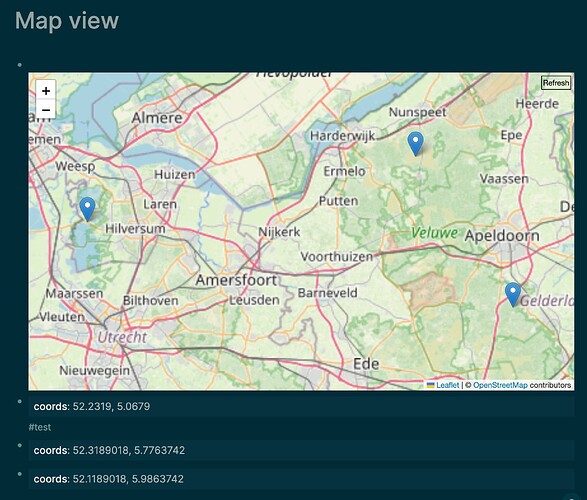Click the Refresh button on the map

(x=556, y=83)
